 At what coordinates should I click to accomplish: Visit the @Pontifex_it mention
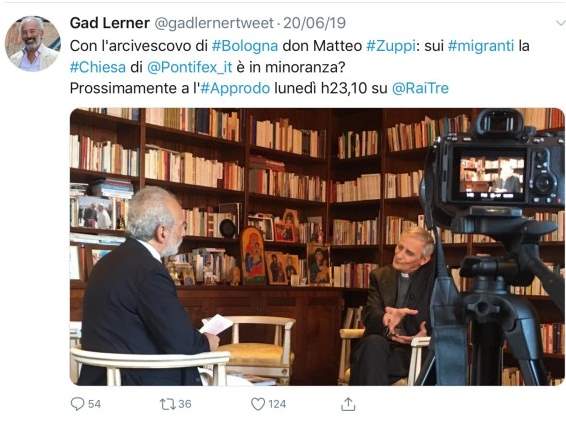190,67
